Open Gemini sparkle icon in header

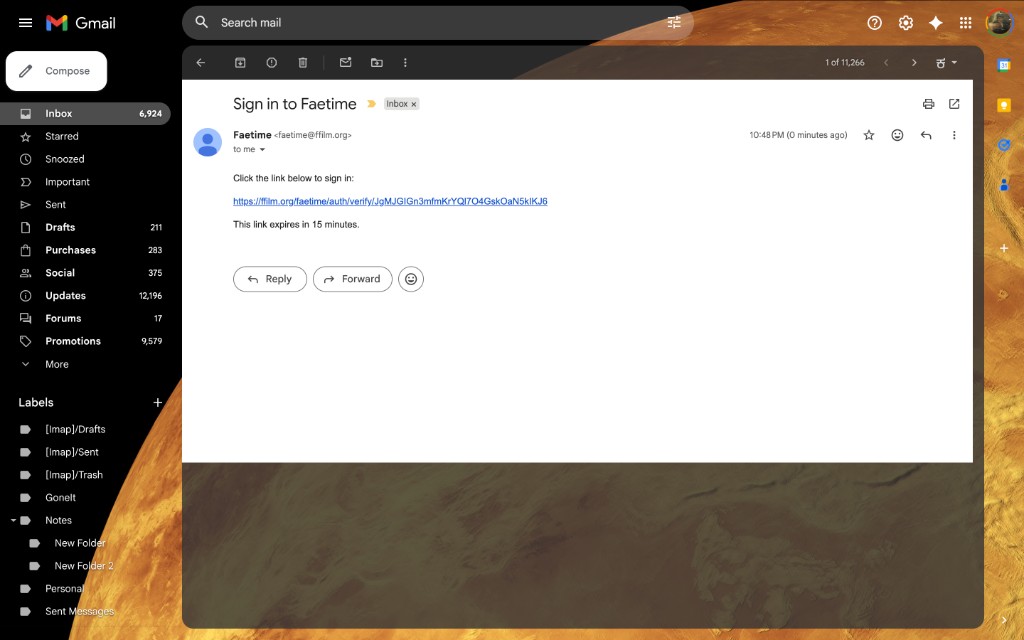click(x=936, y=23)
